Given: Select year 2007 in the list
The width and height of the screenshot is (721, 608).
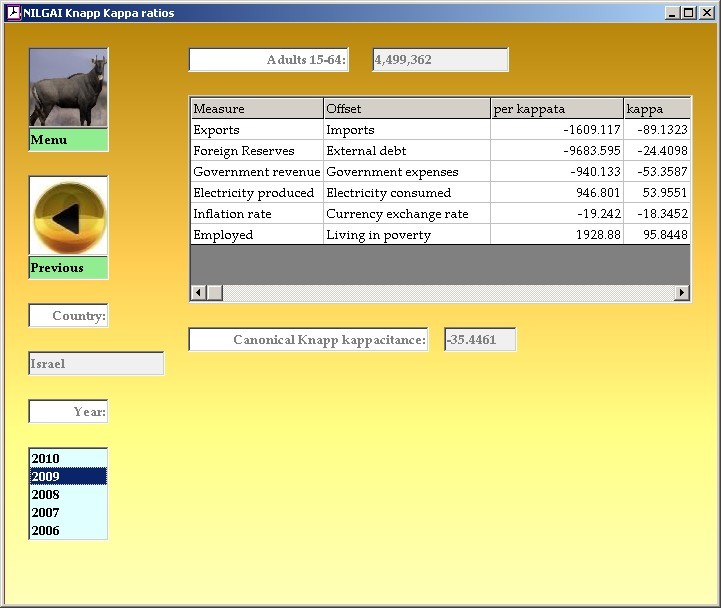Looking at the screenshot, I should 67,513.
